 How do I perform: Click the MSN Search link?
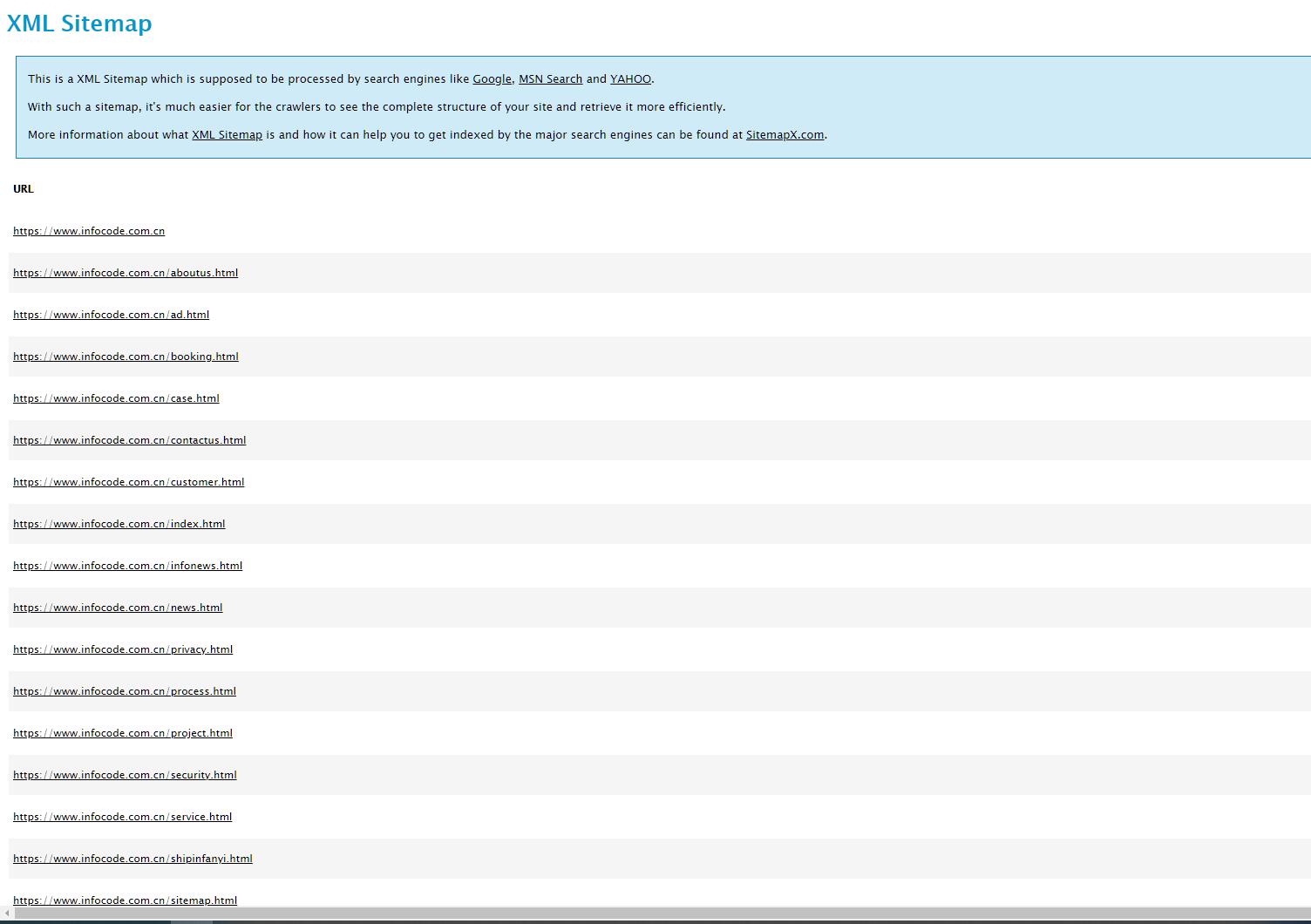coord(550,79)
